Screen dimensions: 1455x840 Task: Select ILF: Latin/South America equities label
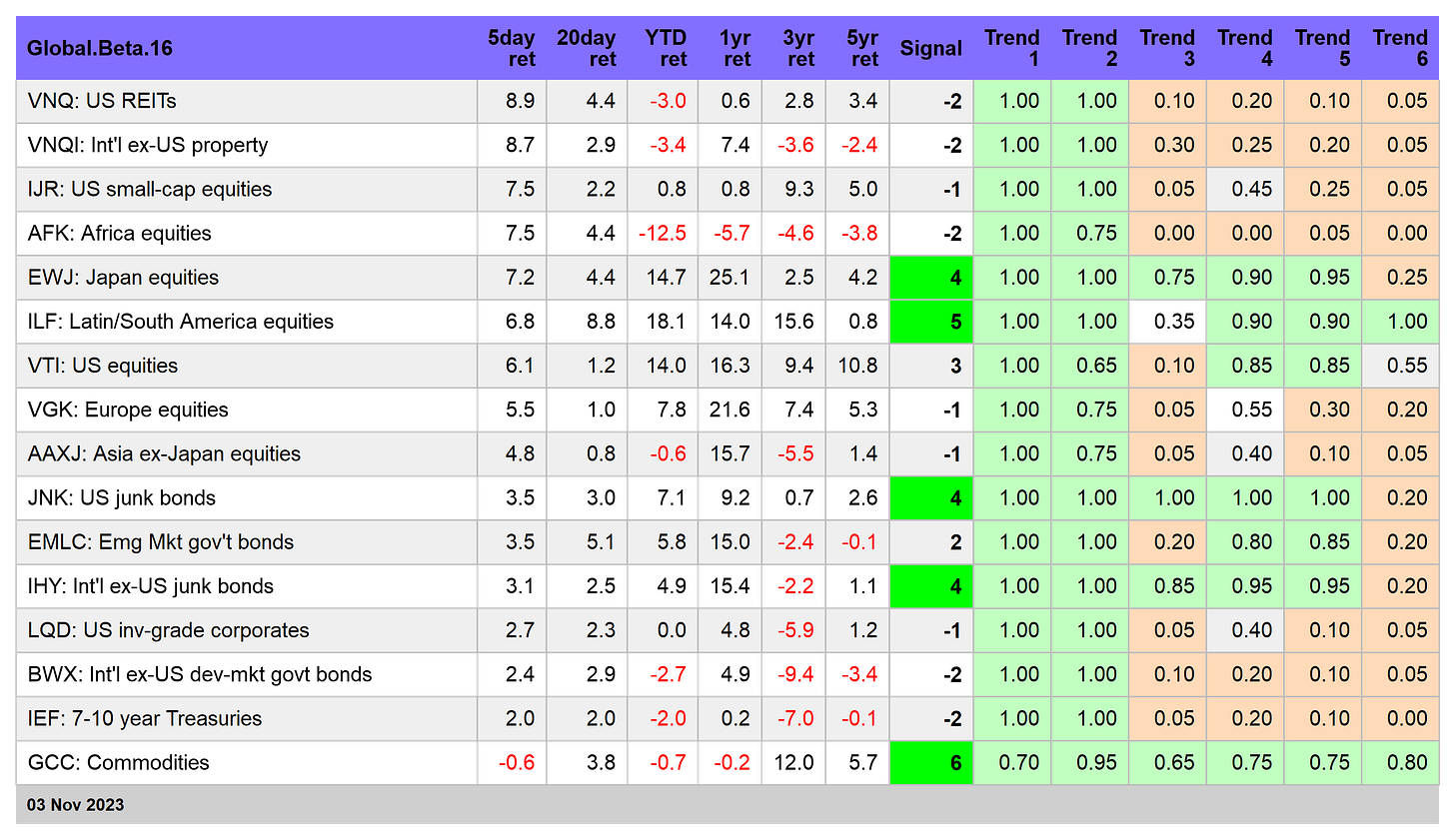click(x=181, y=322)
